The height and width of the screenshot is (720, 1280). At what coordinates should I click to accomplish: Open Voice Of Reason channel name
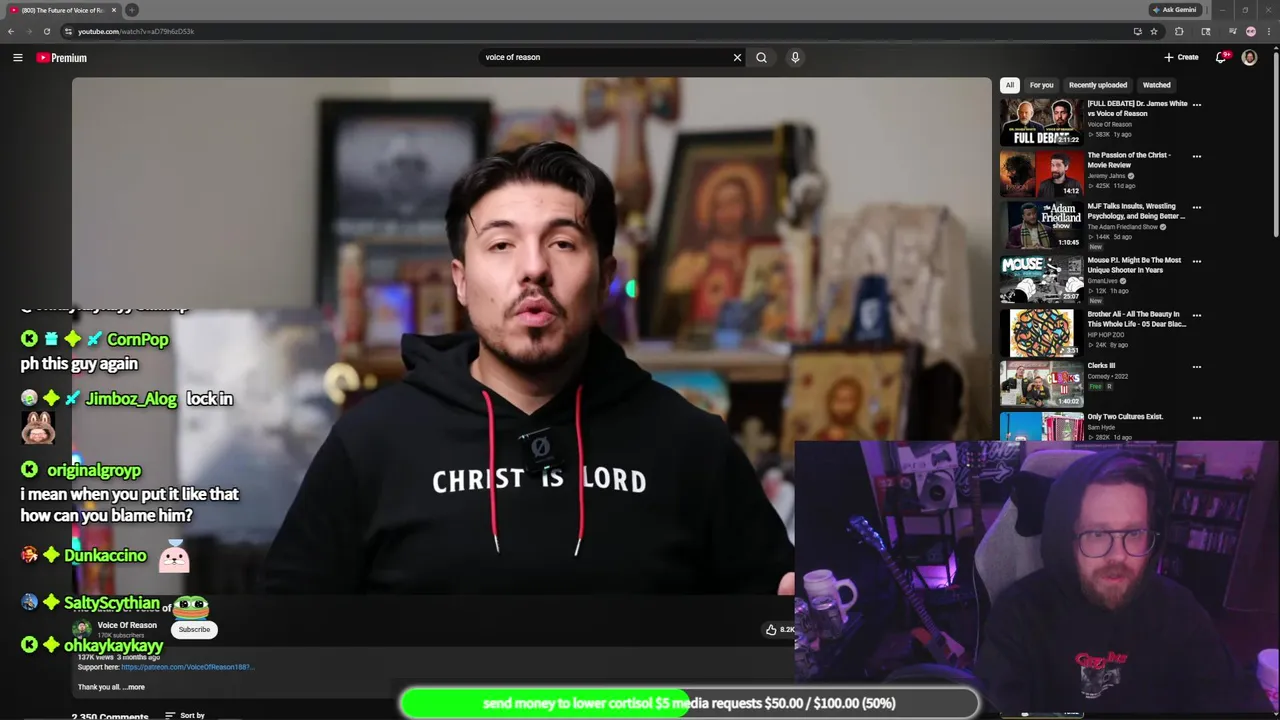click(127, 625)
